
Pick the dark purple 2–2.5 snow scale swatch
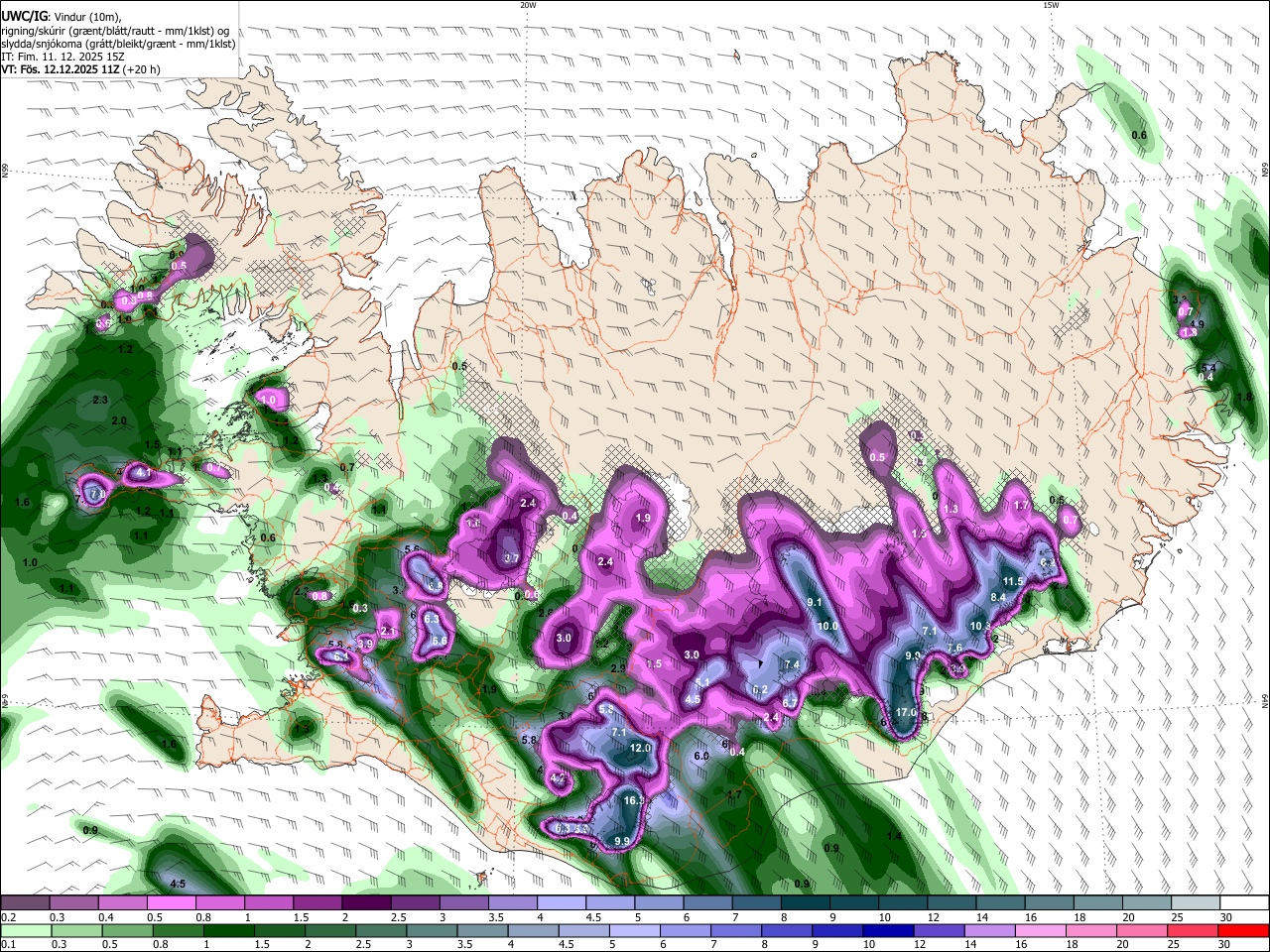coord(365,903)
